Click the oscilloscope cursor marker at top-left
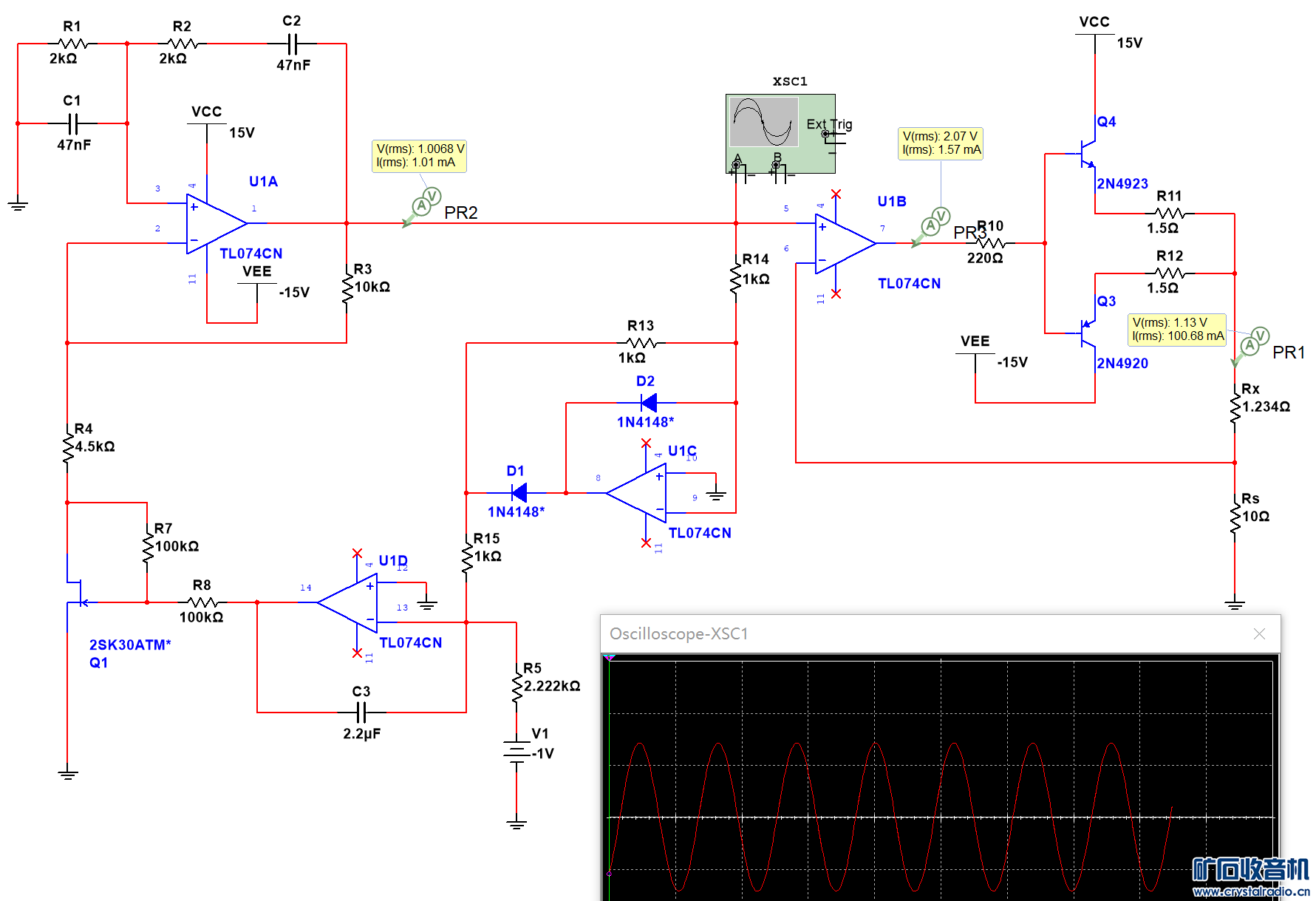Image resolution: width=1316 pixels, height=901 pixels. [609, 657]
